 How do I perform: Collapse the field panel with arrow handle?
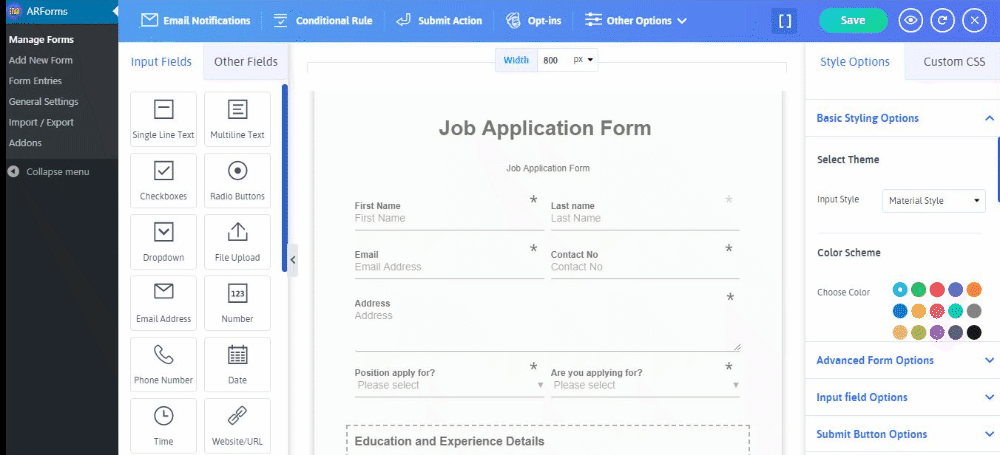click(293, 260)
